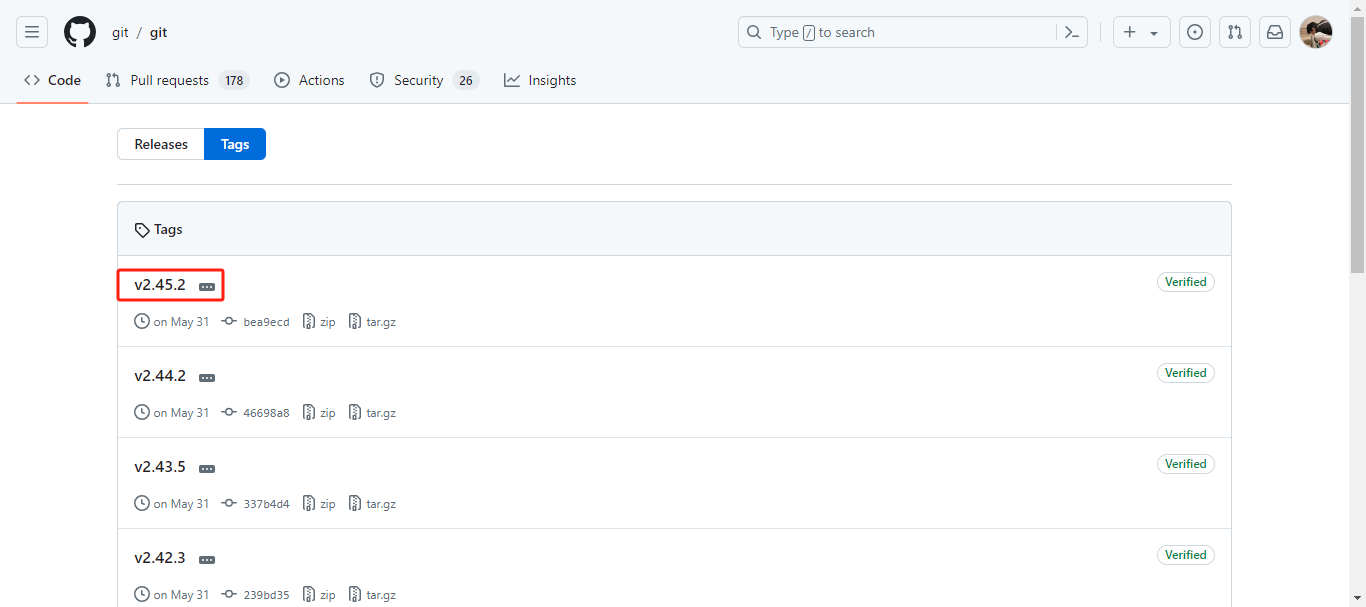Open the hamburger navigation menu
The image size is (1366, 607).
click(x=32, y=32)
